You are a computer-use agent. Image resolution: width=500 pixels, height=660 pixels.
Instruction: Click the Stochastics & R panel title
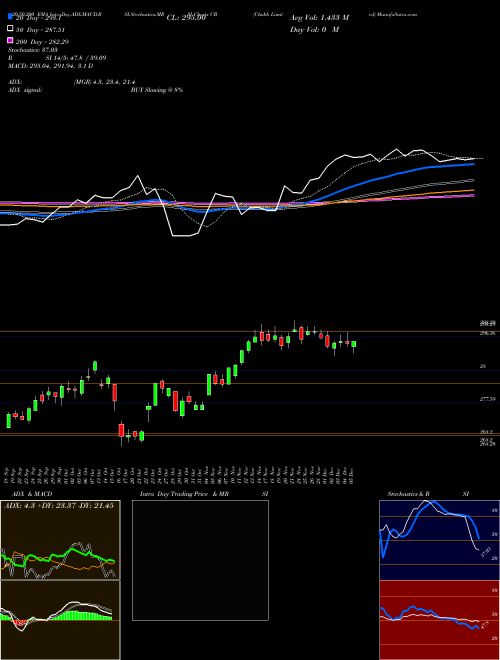tap(409, 494)
